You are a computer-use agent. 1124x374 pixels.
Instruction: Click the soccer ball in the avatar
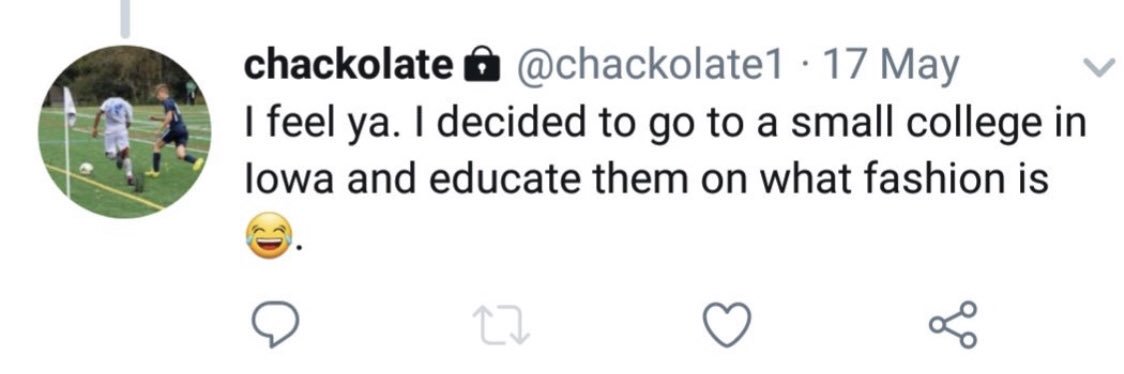[86, 168]
